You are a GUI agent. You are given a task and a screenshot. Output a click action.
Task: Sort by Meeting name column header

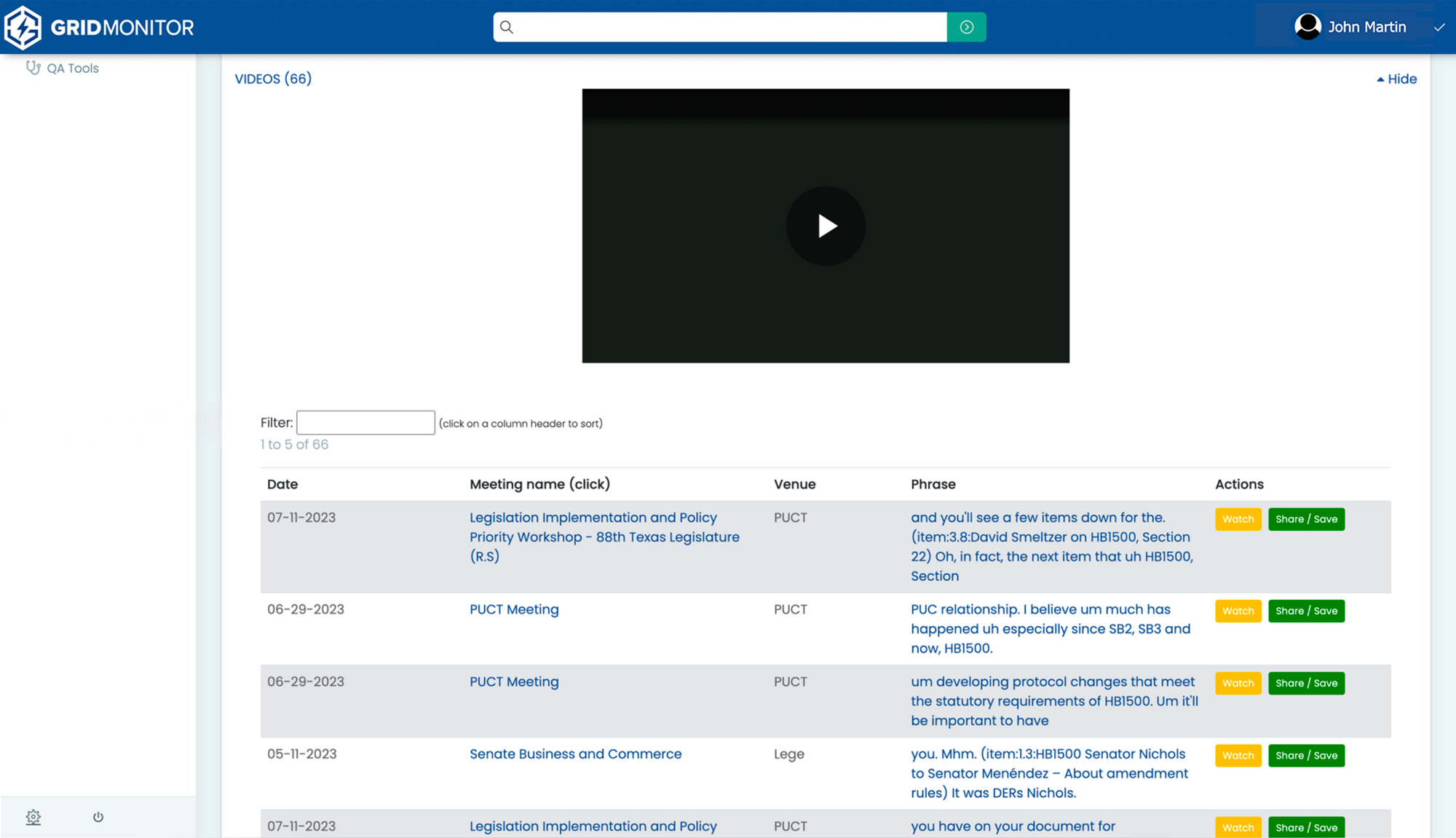539,484
